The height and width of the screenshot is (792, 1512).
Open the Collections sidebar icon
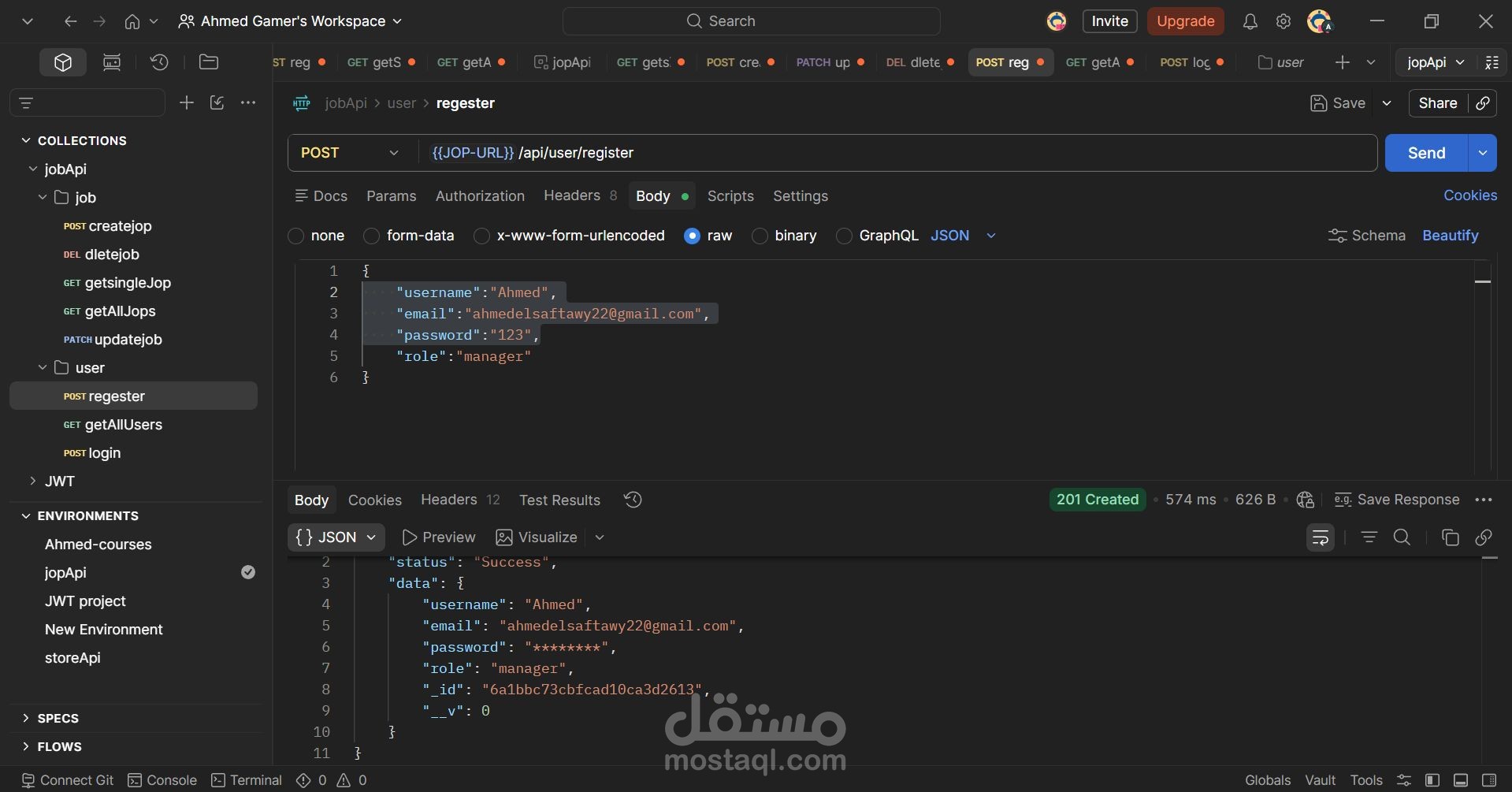(63, 62)
